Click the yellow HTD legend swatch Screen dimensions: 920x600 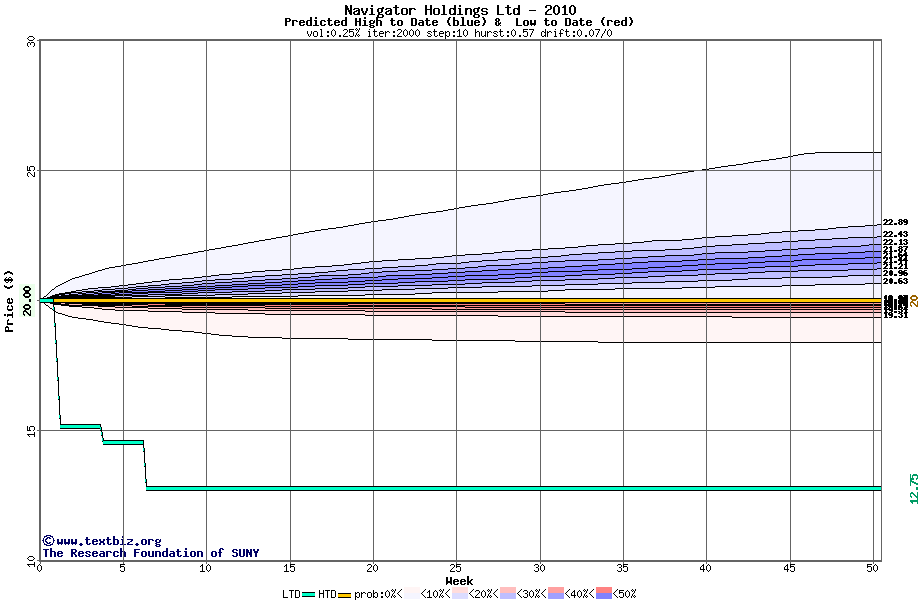click(x=344, y=594)
